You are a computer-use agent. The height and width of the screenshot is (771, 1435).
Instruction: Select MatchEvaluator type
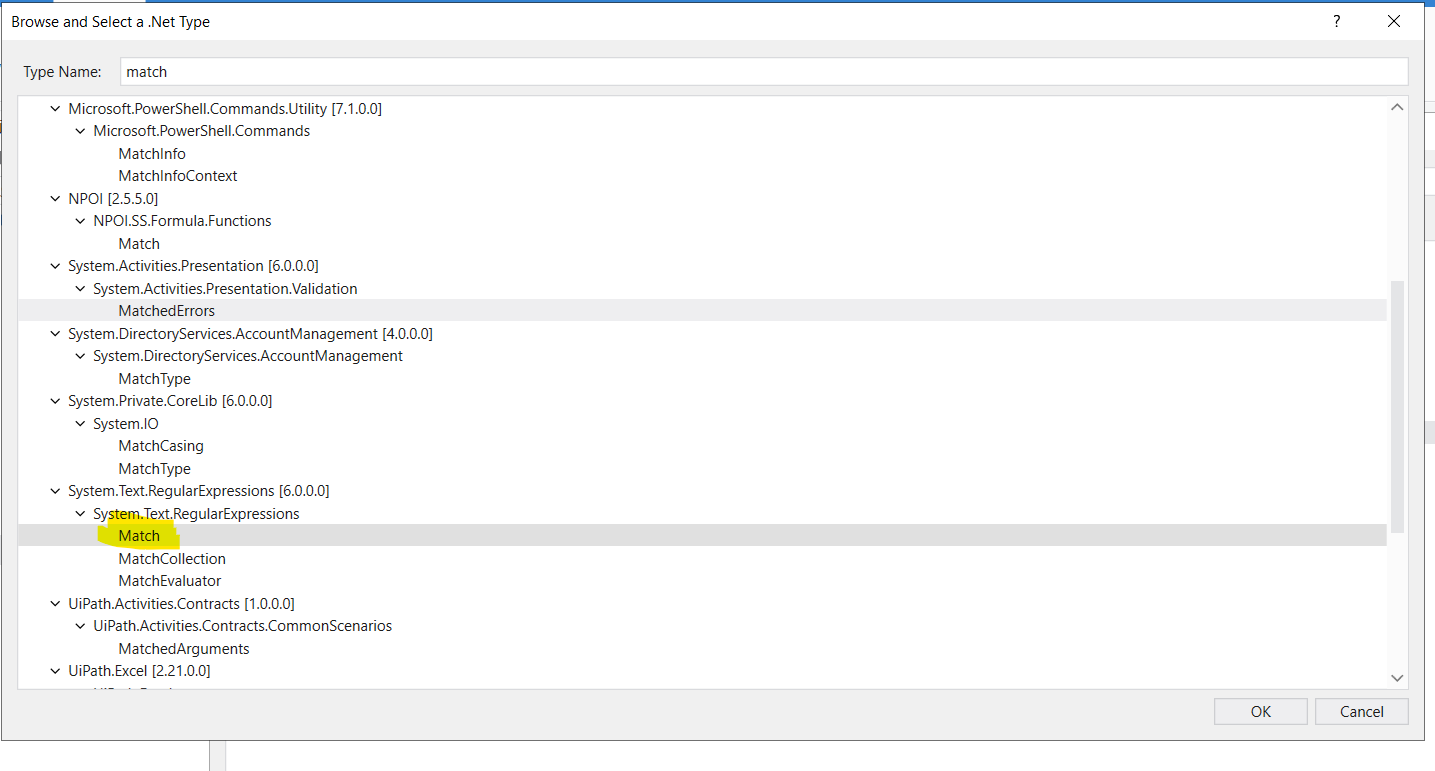point(169,580)
